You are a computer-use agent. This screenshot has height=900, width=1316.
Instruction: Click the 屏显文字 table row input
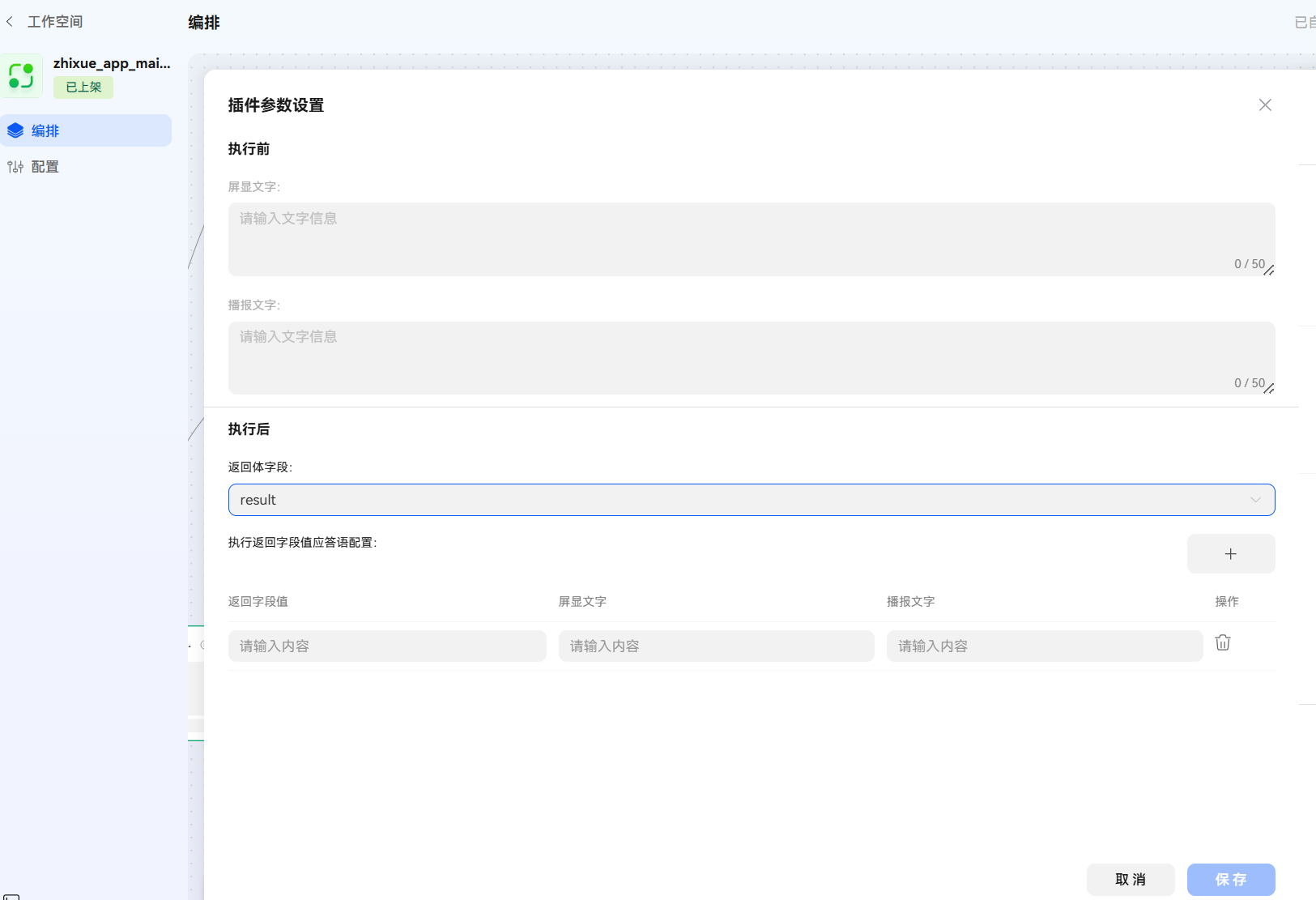[x=716, y=646]
